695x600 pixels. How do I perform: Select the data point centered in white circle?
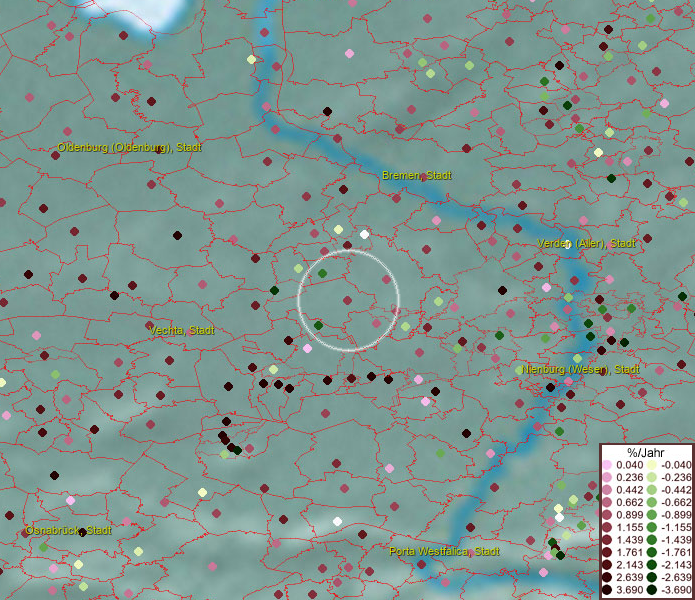click(348, 300)
